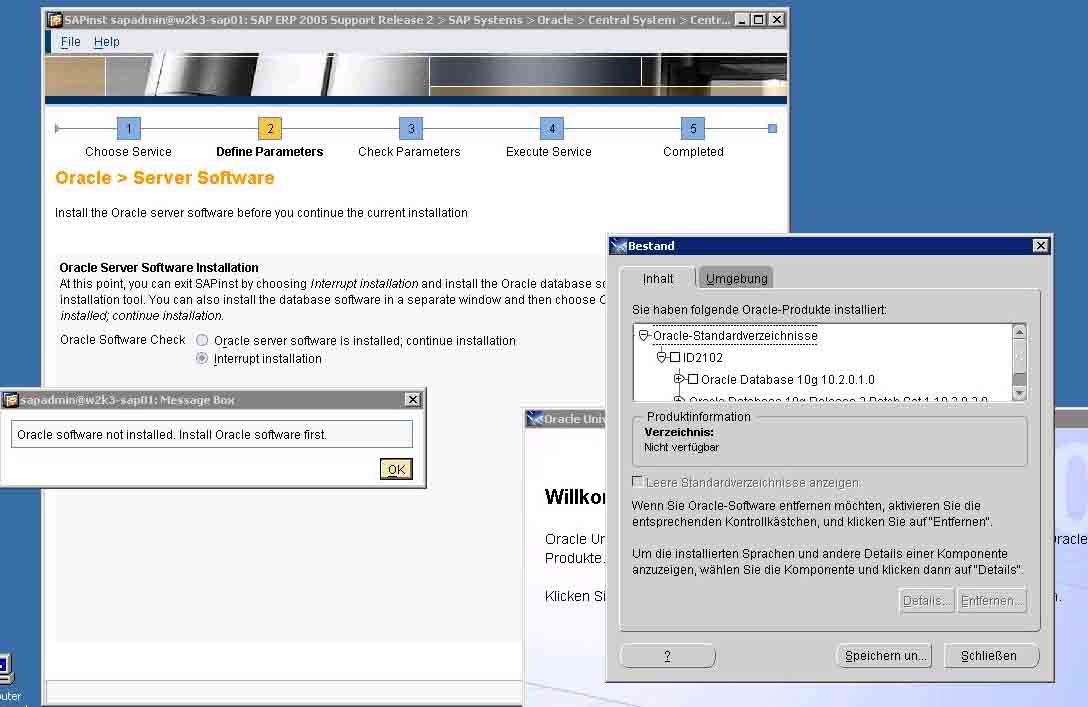Check the ID2102 checkbox

click(674, 357)
